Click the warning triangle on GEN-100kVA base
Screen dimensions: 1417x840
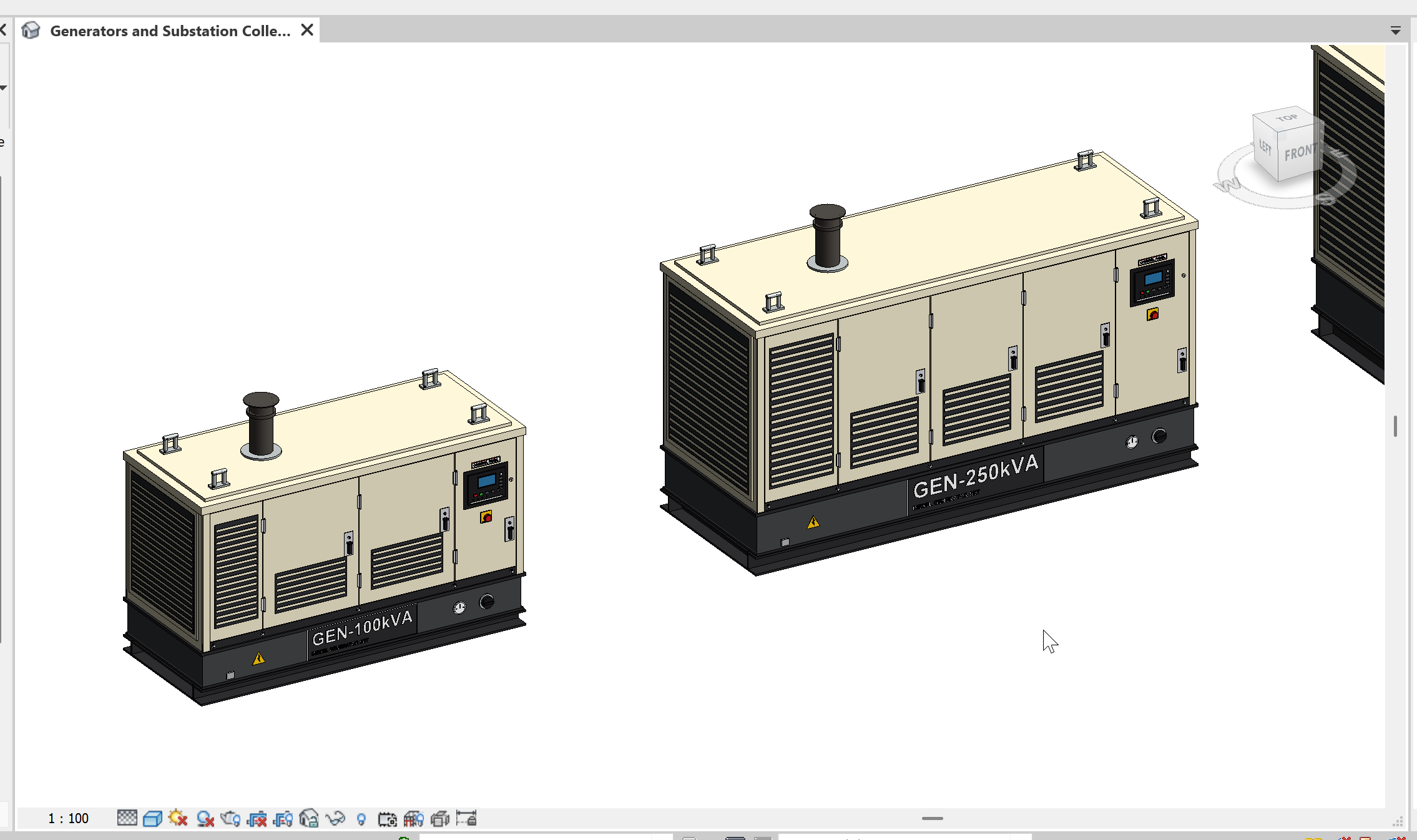(x=258, y=658)
